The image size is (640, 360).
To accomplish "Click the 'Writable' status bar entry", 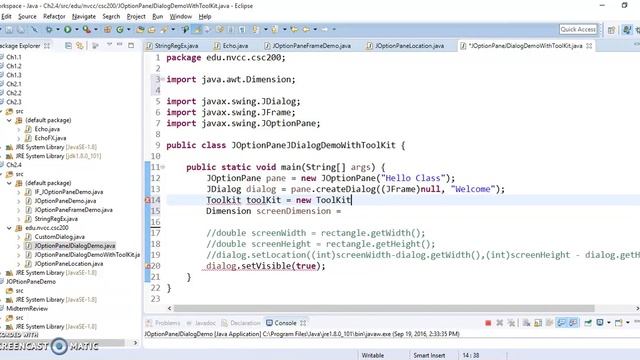I will pyautogui.click(x=373, y=356).
